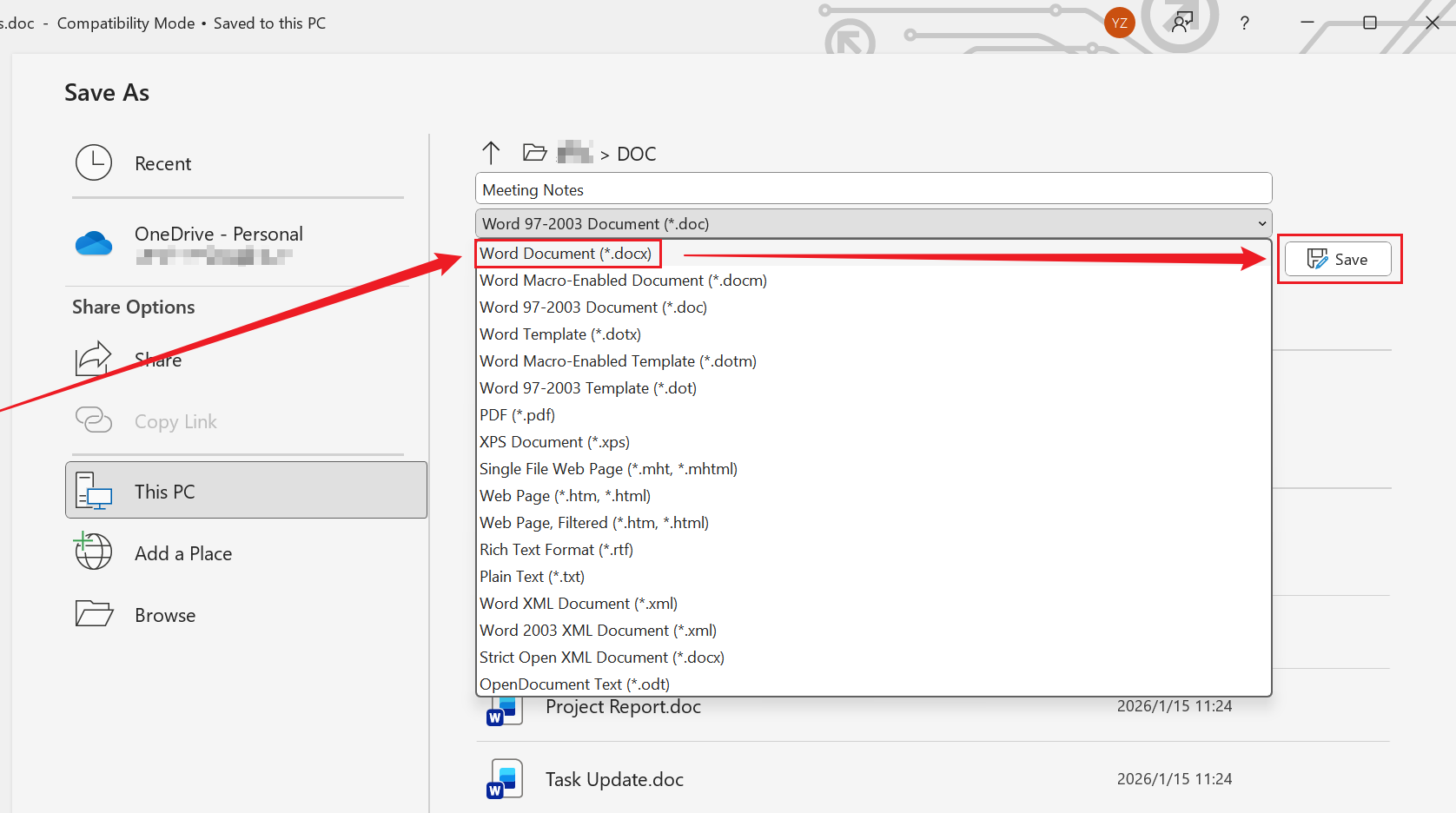The width and height of the screenshot is (1456, 813).
Task: Click the up arrow to parent folder
Action: pyautogui.click(x=491, y=152)
